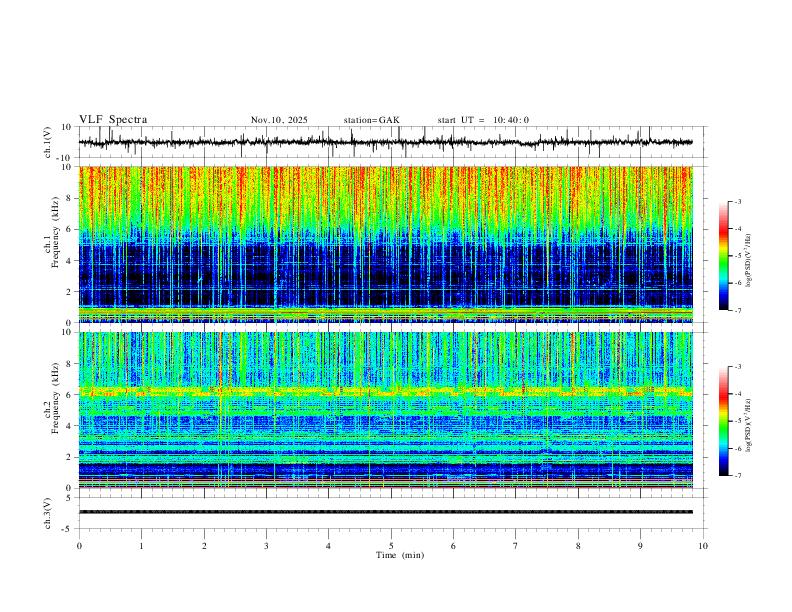Click inside the ch.1 spectrogram panel
Screen dimensions: 792x612
pyautogui.click(x=386, y=244)
